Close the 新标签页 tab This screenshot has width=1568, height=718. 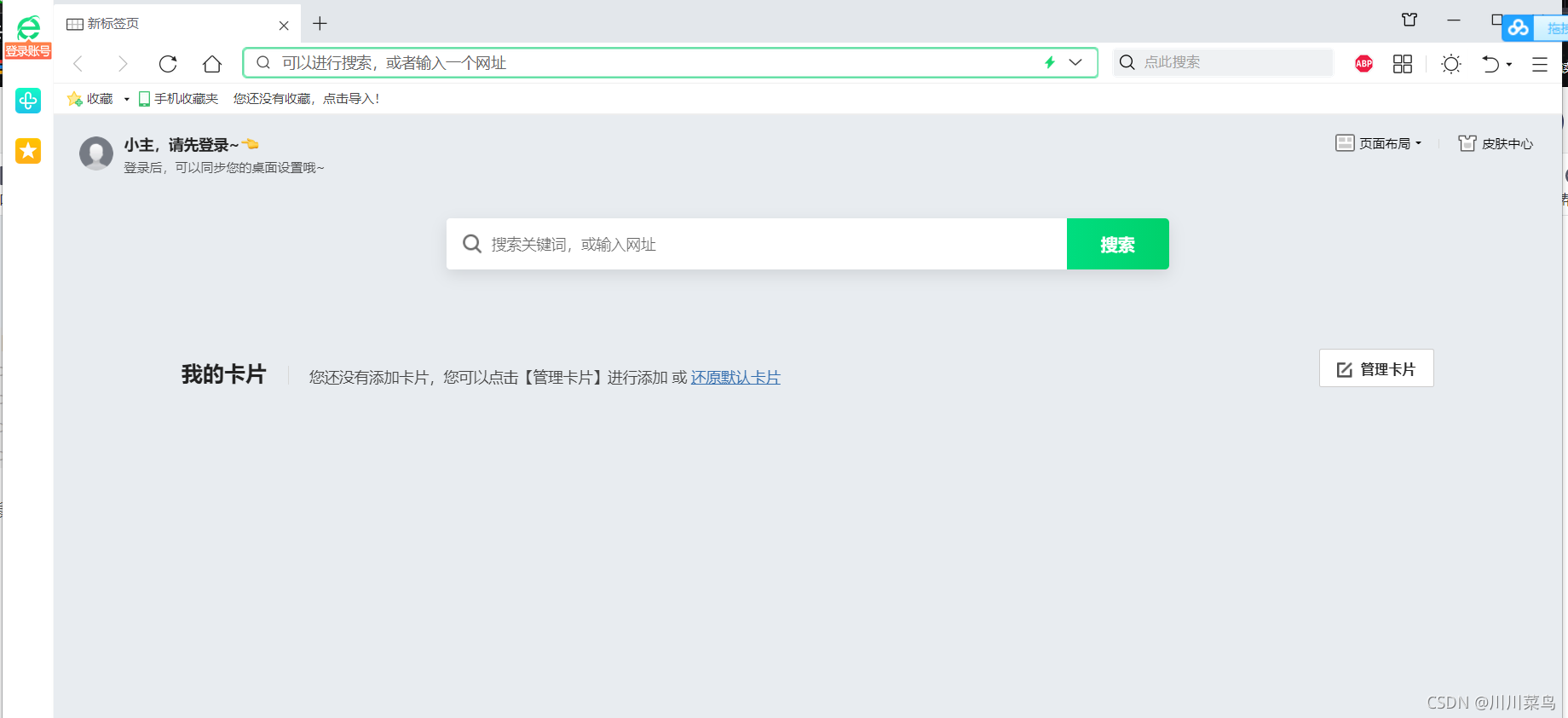(284, 26)
